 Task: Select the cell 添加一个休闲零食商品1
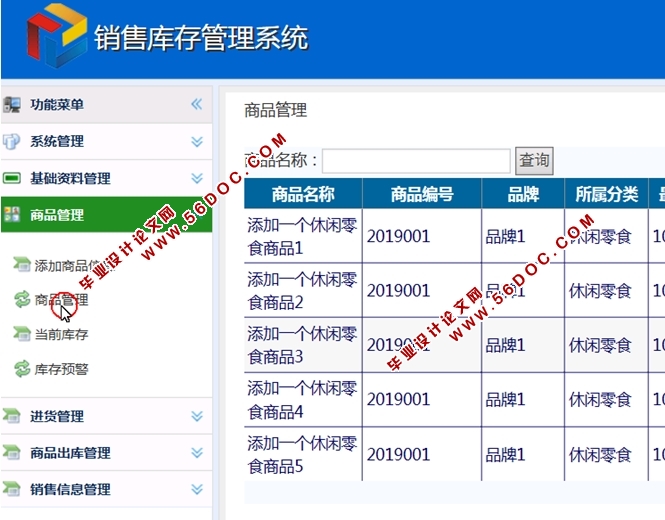[x=302, y=237]
